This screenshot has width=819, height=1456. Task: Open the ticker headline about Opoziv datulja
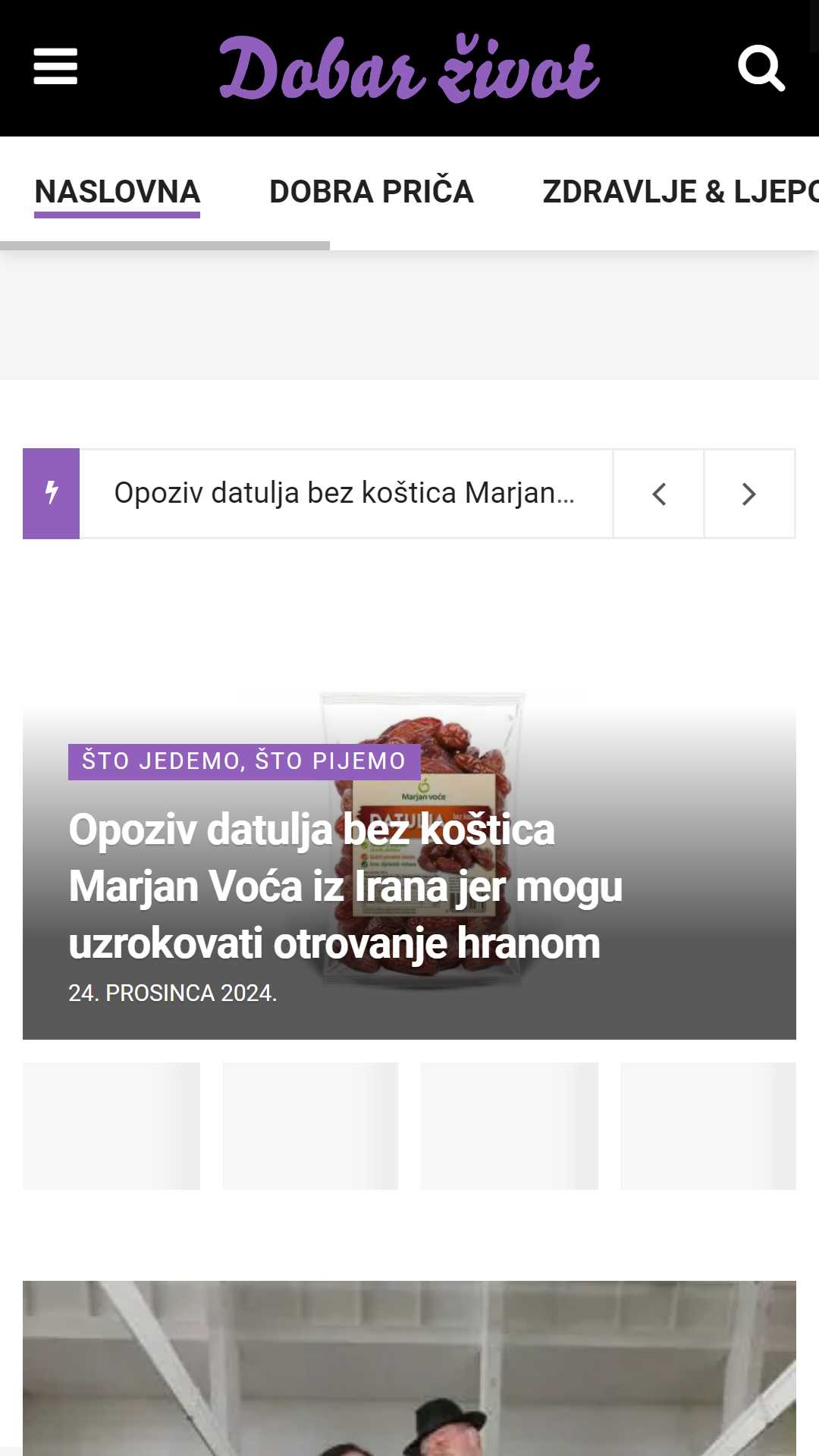coord(345,493)
